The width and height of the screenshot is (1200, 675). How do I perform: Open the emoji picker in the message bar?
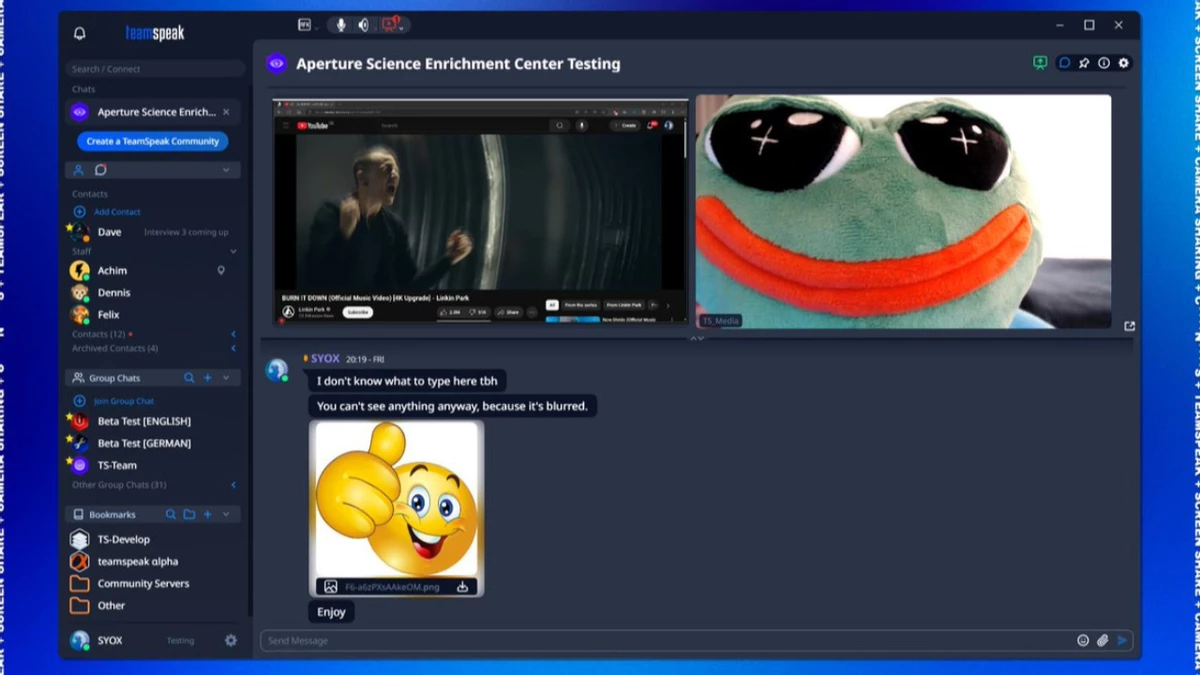pos(1082,641)
